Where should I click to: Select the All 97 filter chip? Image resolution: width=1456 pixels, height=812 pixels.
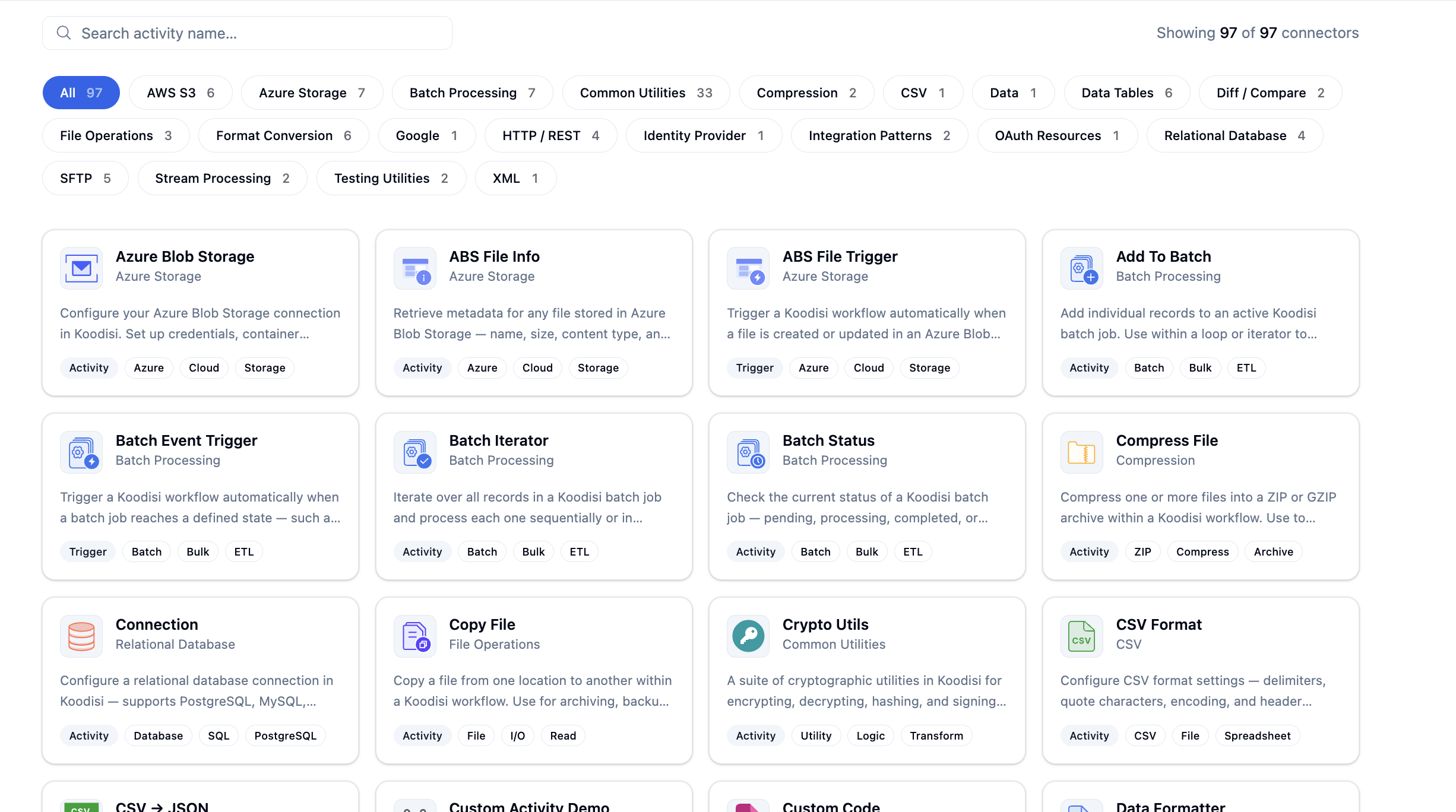point(81,93)
